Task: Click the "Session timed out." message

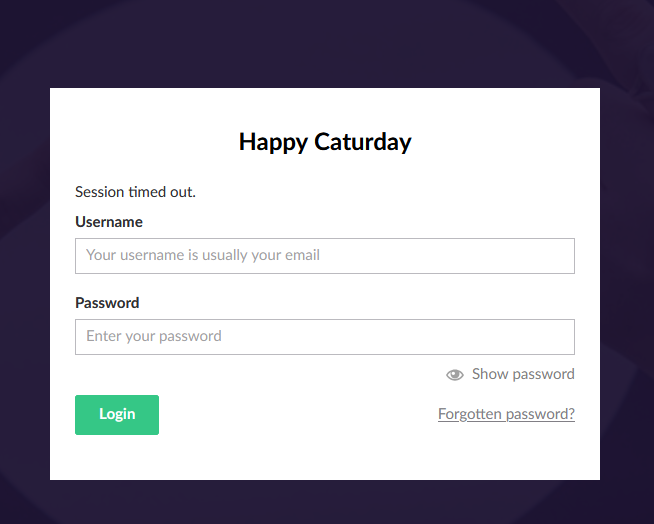Action: (x=135, y=192)
